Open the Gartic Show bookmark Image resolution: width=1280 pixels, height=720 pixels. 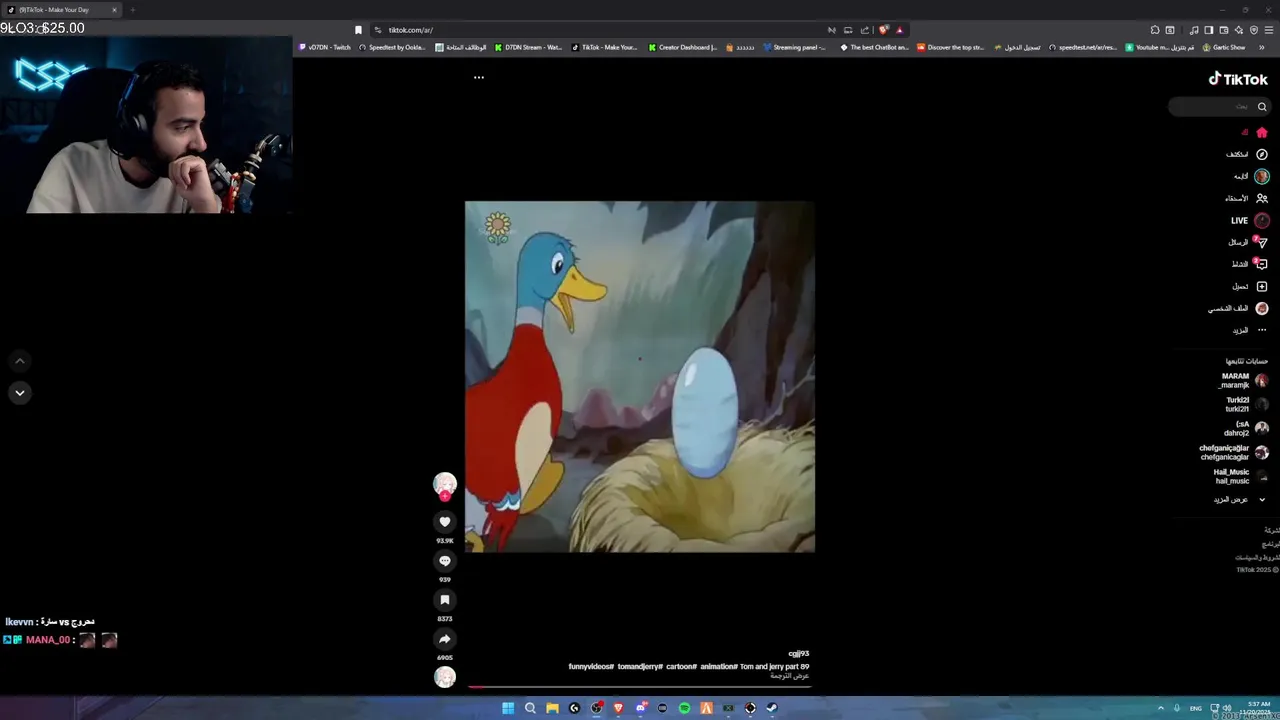pyautogui.click(x=1224, y=47)
